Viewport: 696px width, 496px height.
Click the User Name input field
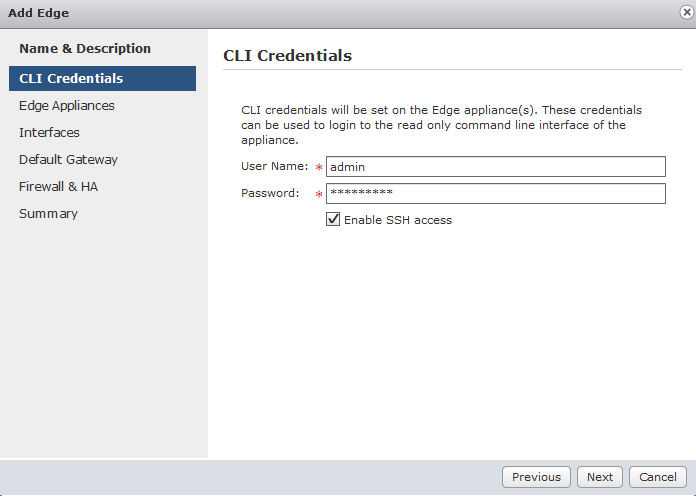pyautogui.click(x=495, y=167)
